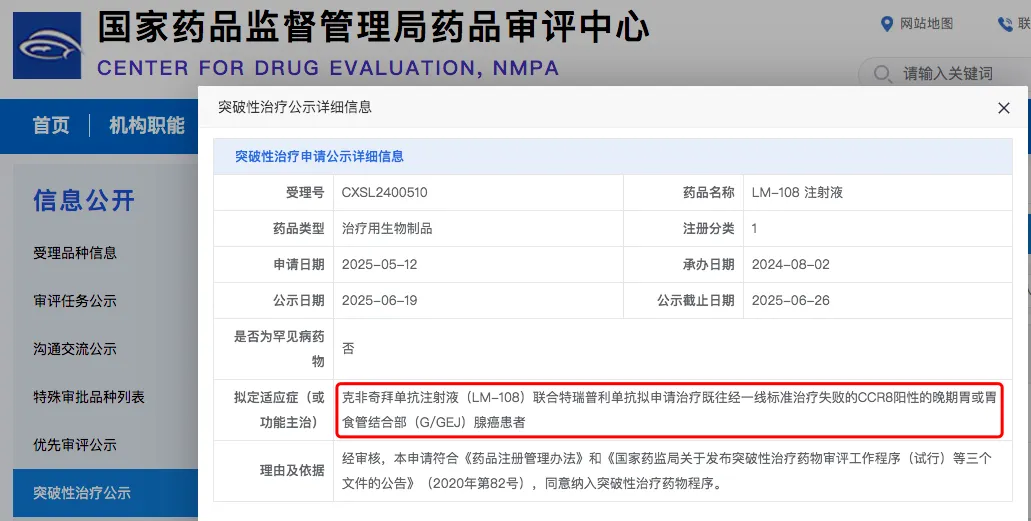Click the site map location pin icon

887,24
